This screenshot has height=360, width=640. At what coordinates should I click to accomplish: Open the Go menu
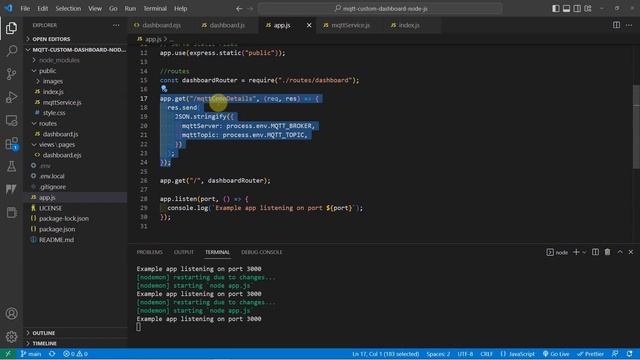(x=113, y=8)
